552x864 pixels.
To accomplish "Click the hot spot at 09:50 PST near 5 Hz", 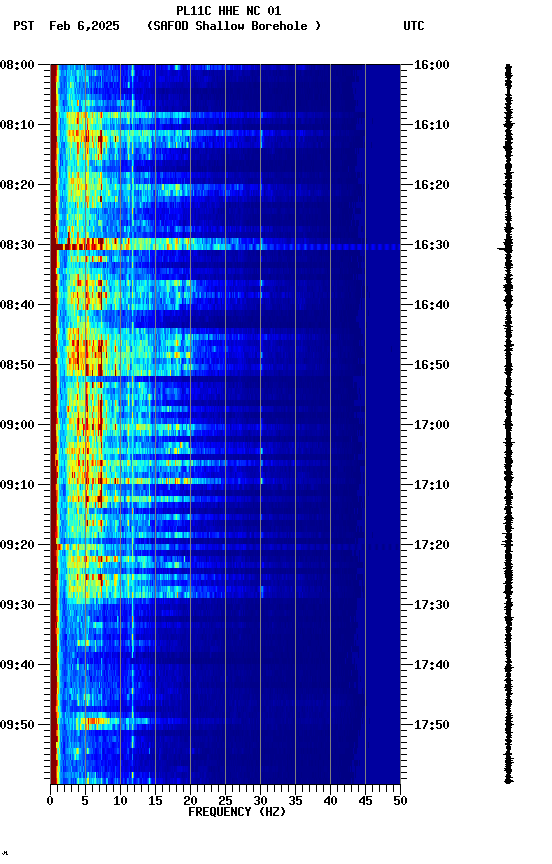I will (x=95, y=721).
